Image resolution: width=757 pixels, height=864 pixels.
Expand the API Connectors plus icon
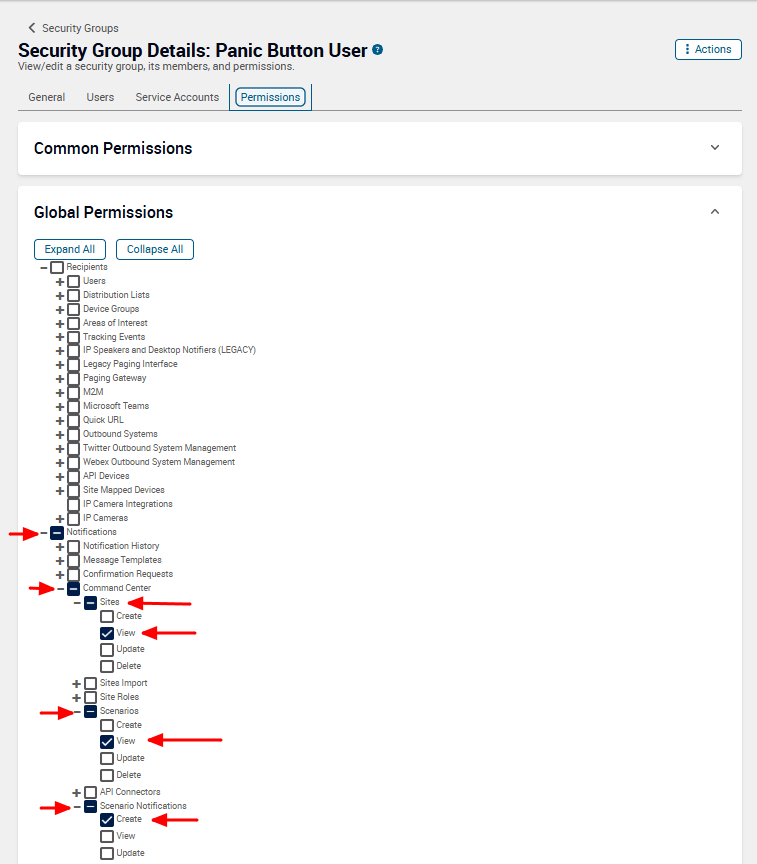77,793
